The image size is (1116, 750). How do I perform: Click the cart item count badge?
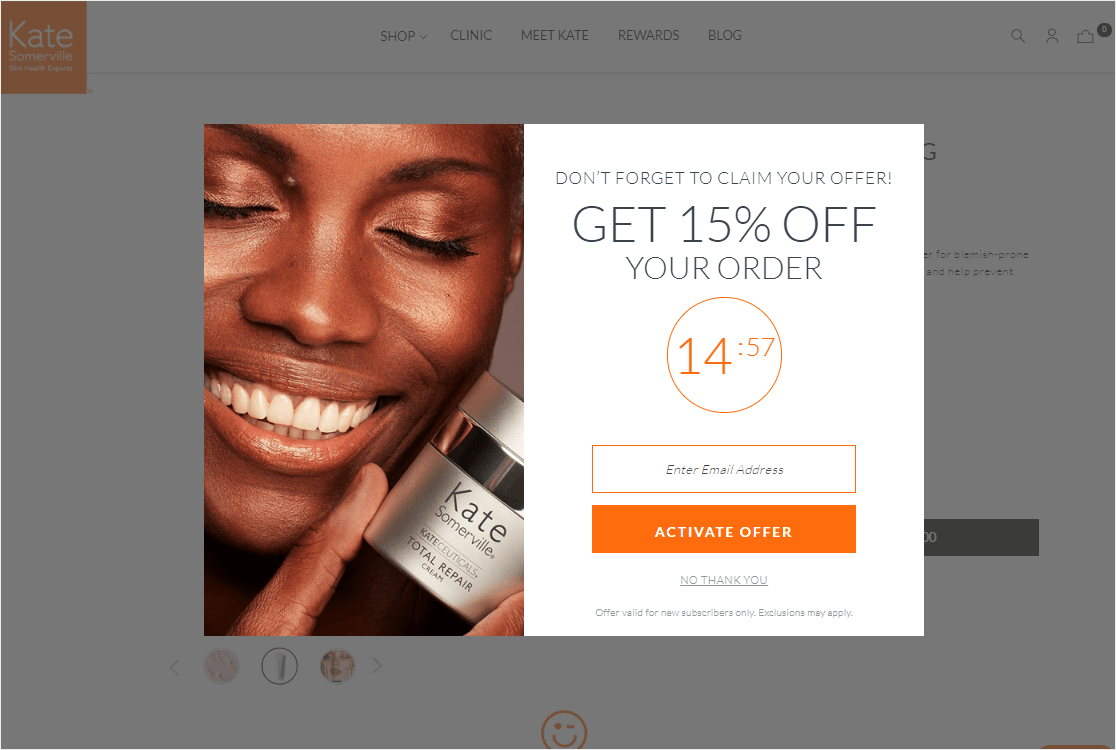tap(1104, 29)
